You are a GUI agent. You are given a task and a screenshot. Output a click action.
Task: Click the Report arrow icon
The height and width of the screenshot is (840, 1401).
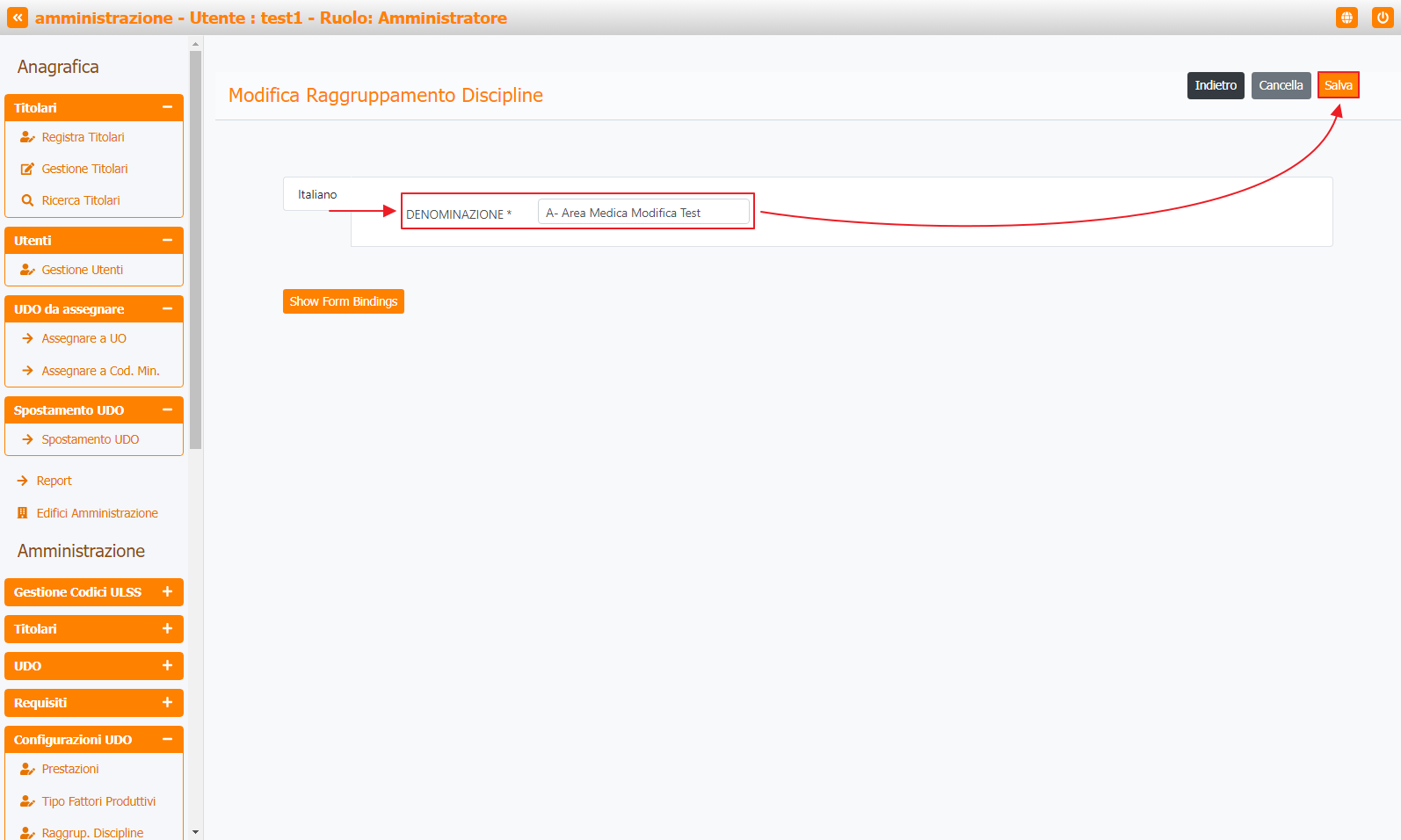pos(23,481)
